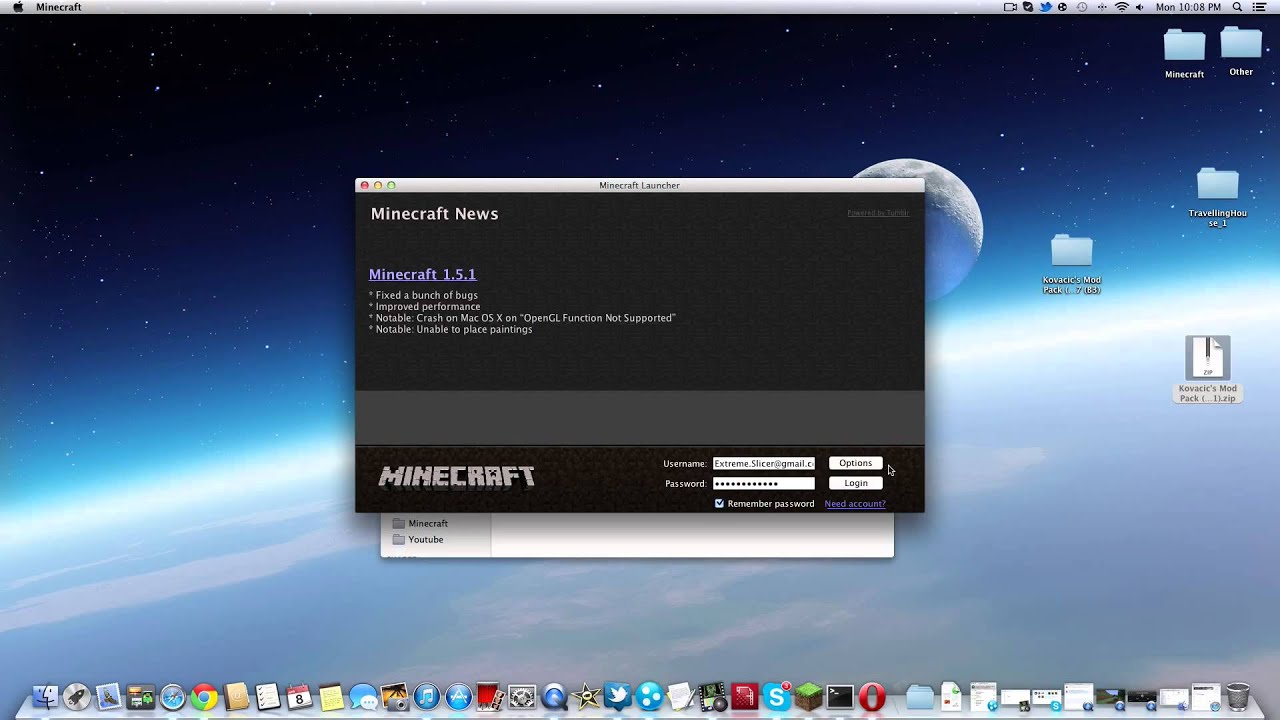Click the Wi-Fi status icon in the menu bar

[x=1121, y=7]
